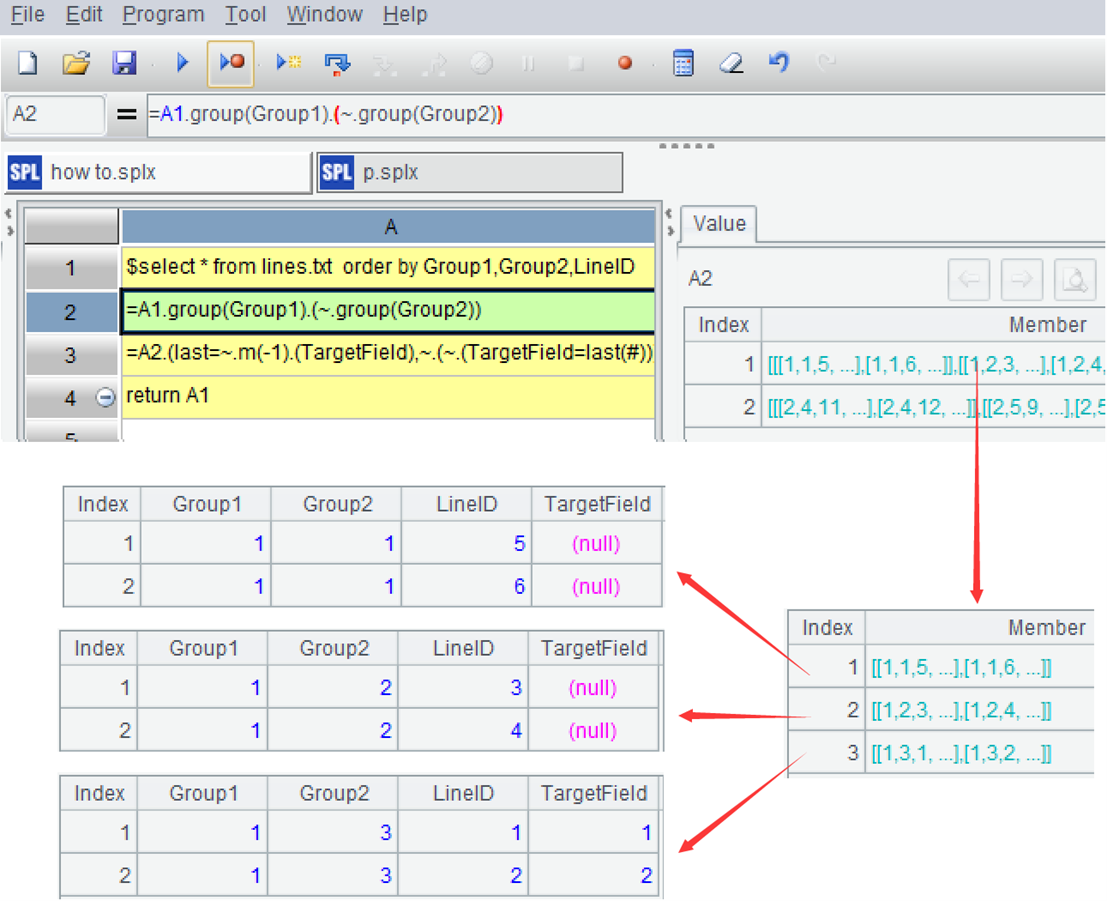Open the File menu
This screenshot has width=1107, height=901.
click(x=27, y=15)
